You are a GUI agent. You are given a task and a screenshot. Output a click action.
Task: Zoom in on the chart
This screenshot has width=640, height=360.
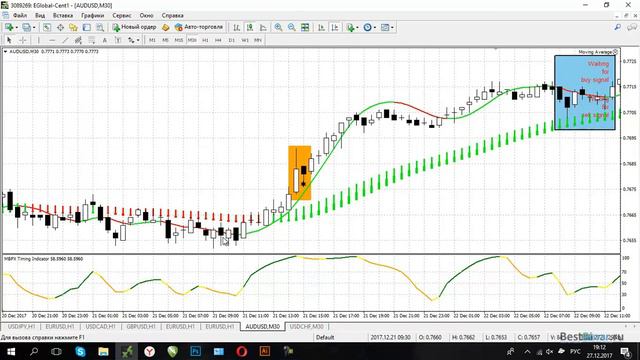pyautogui.click(x=278, y=27)
